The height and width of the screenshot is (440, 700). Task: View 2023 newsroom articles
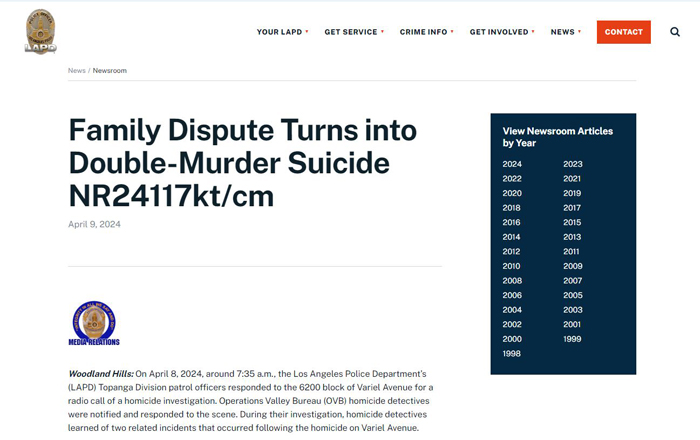click(x=573, y=164)
